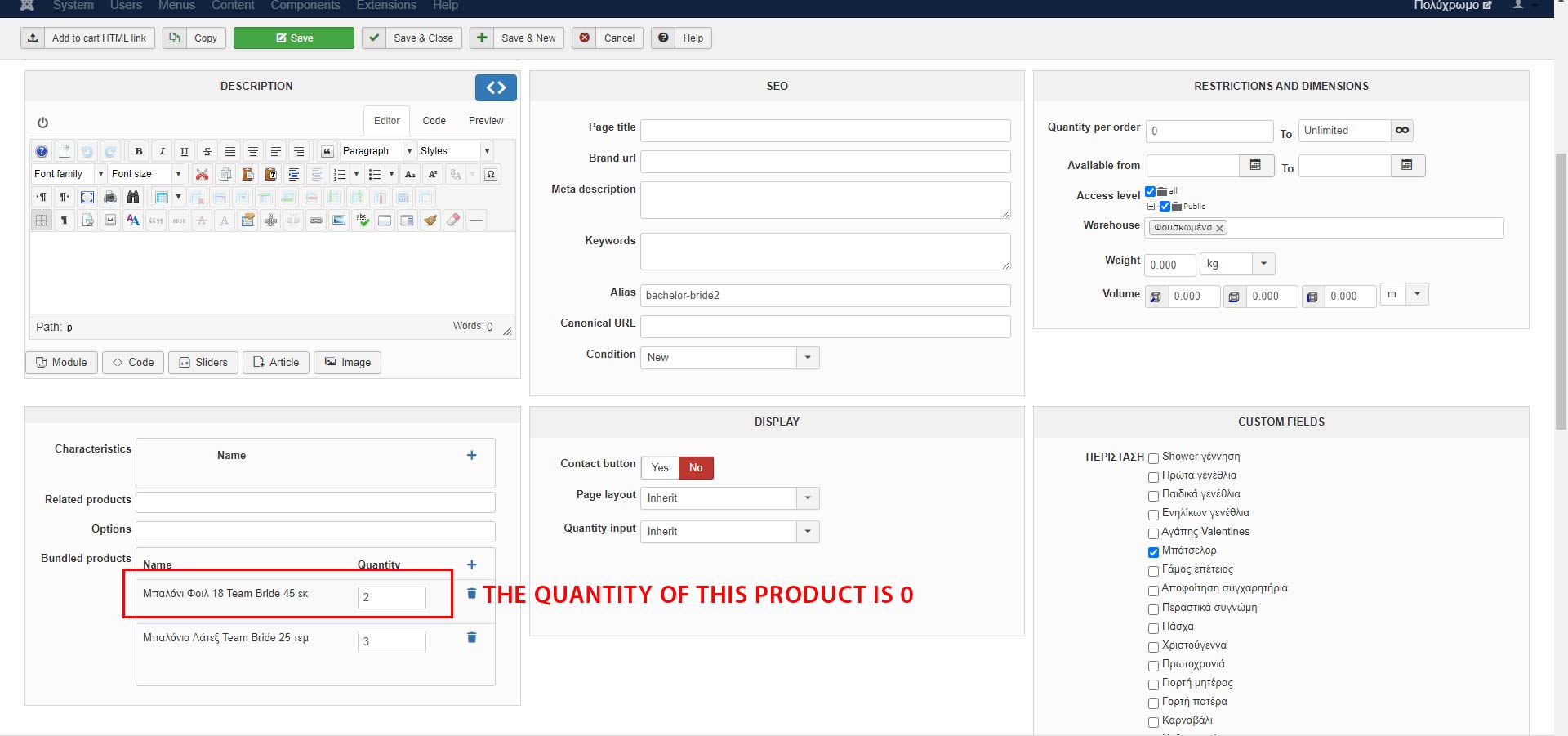Add a new bundled product with plus
This screenshot has height=736, width=1568.
[471, 564]
